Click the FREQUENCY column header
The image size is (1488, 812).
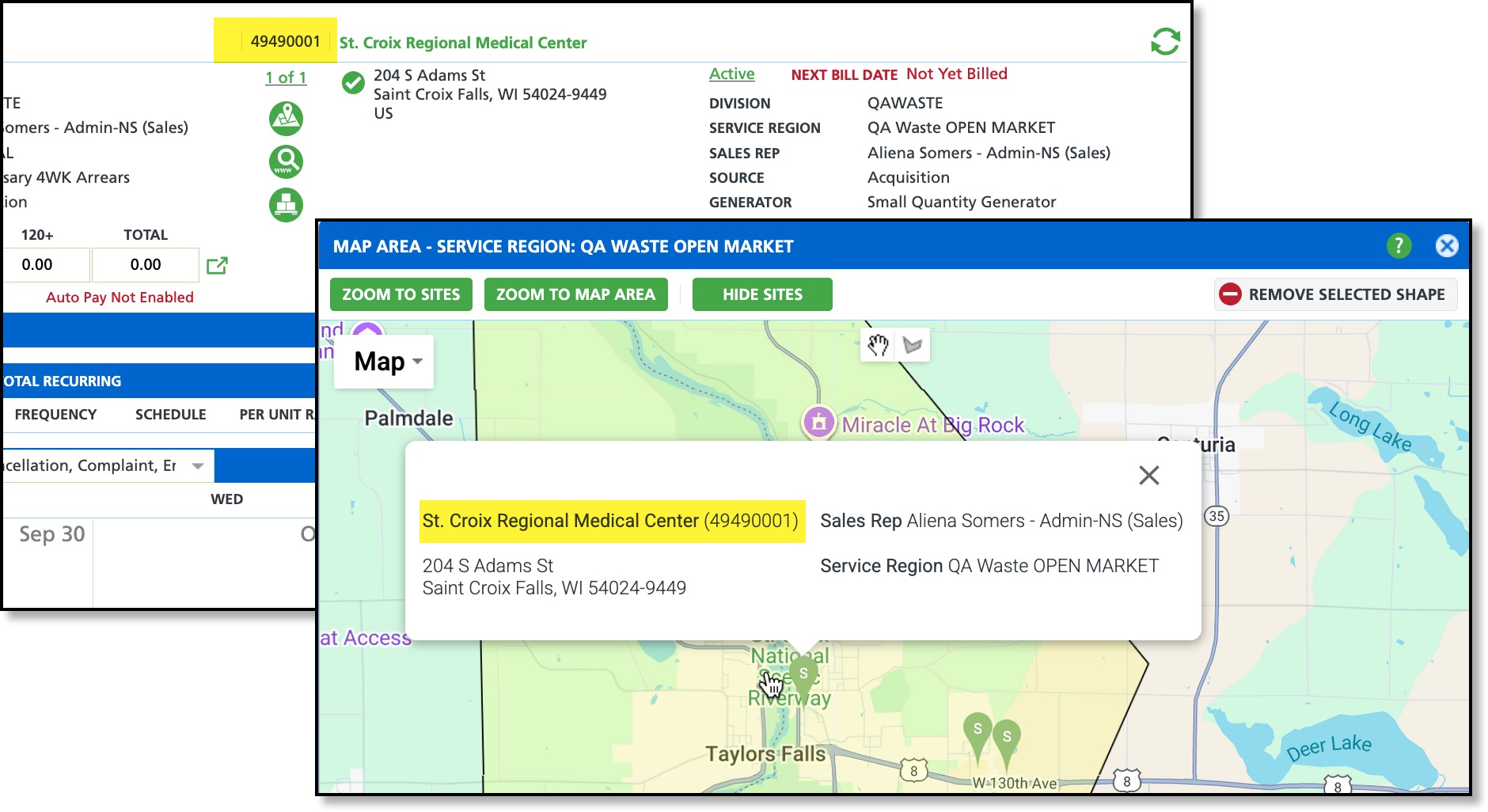pos(55,415)
